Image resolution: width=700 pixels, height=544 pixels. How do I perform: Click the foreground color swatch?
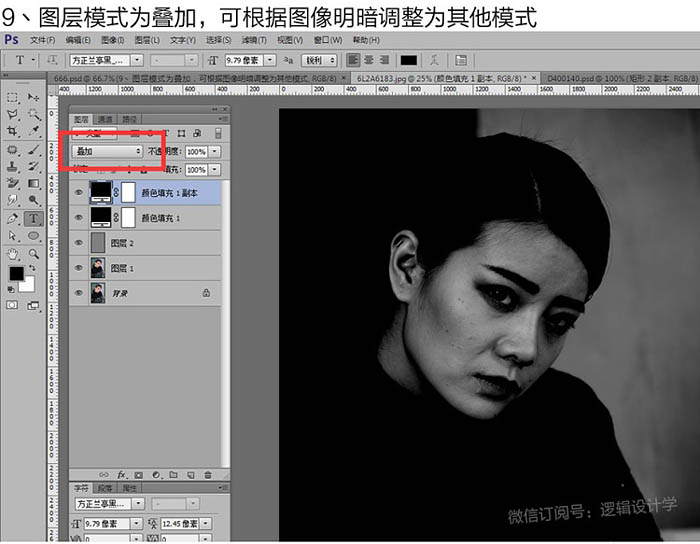[17, 273]
